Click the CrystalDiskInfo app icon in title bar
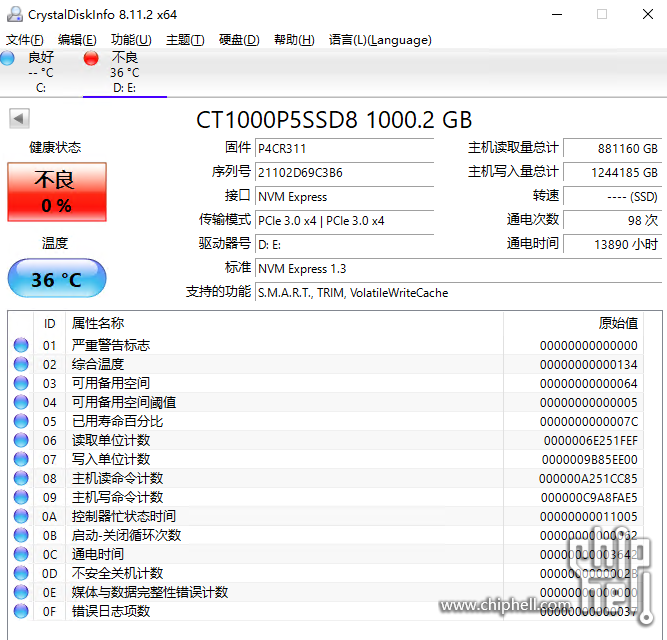The image size is (667, 640). 14,14
